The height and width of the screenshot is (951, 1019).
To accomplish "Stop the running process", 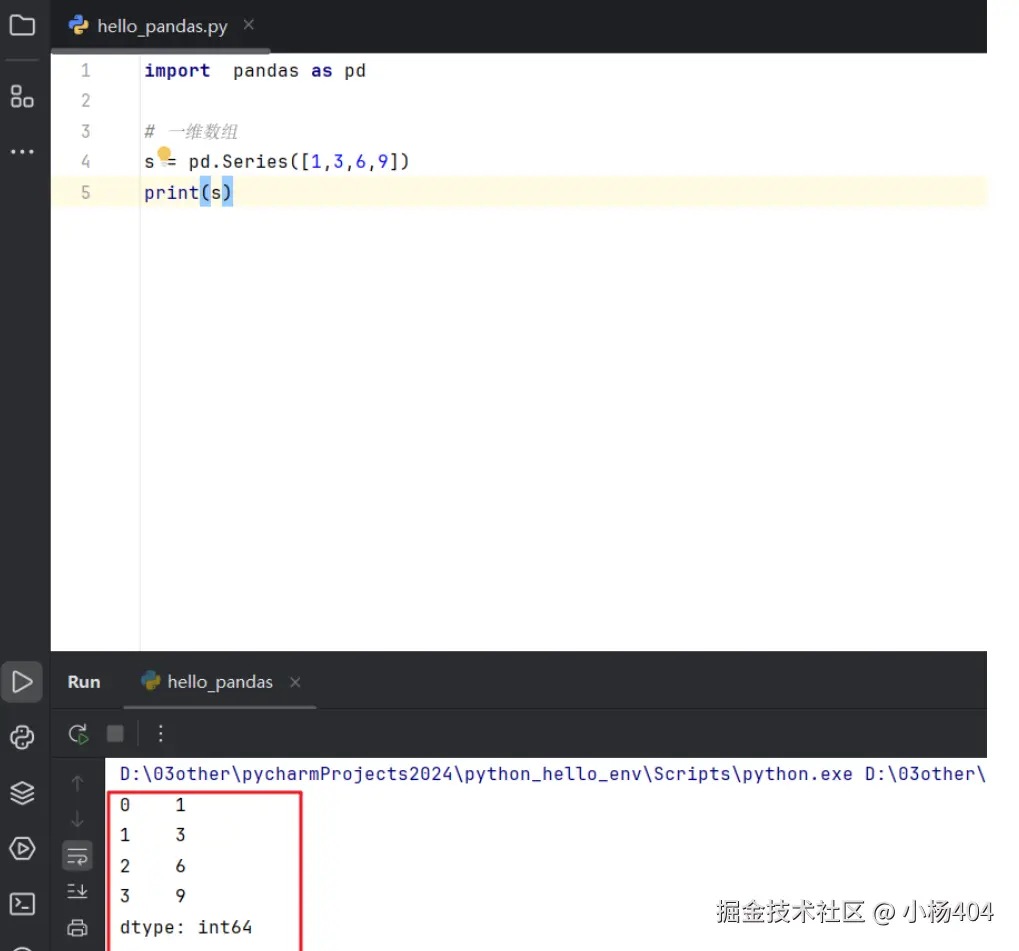I will pos(115,734).
